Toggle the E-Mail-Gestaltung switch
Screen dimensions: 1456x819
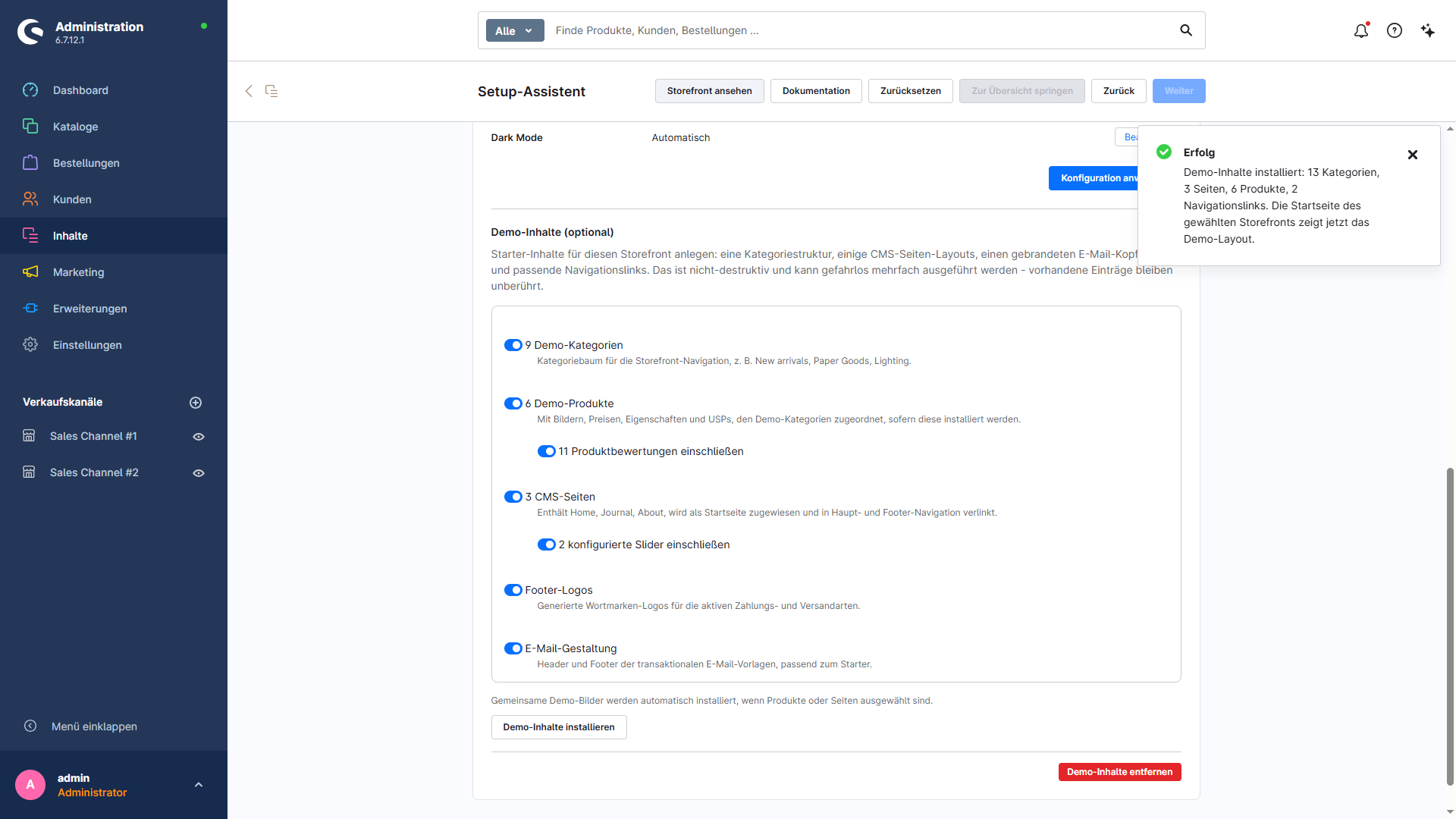[513, 648]
